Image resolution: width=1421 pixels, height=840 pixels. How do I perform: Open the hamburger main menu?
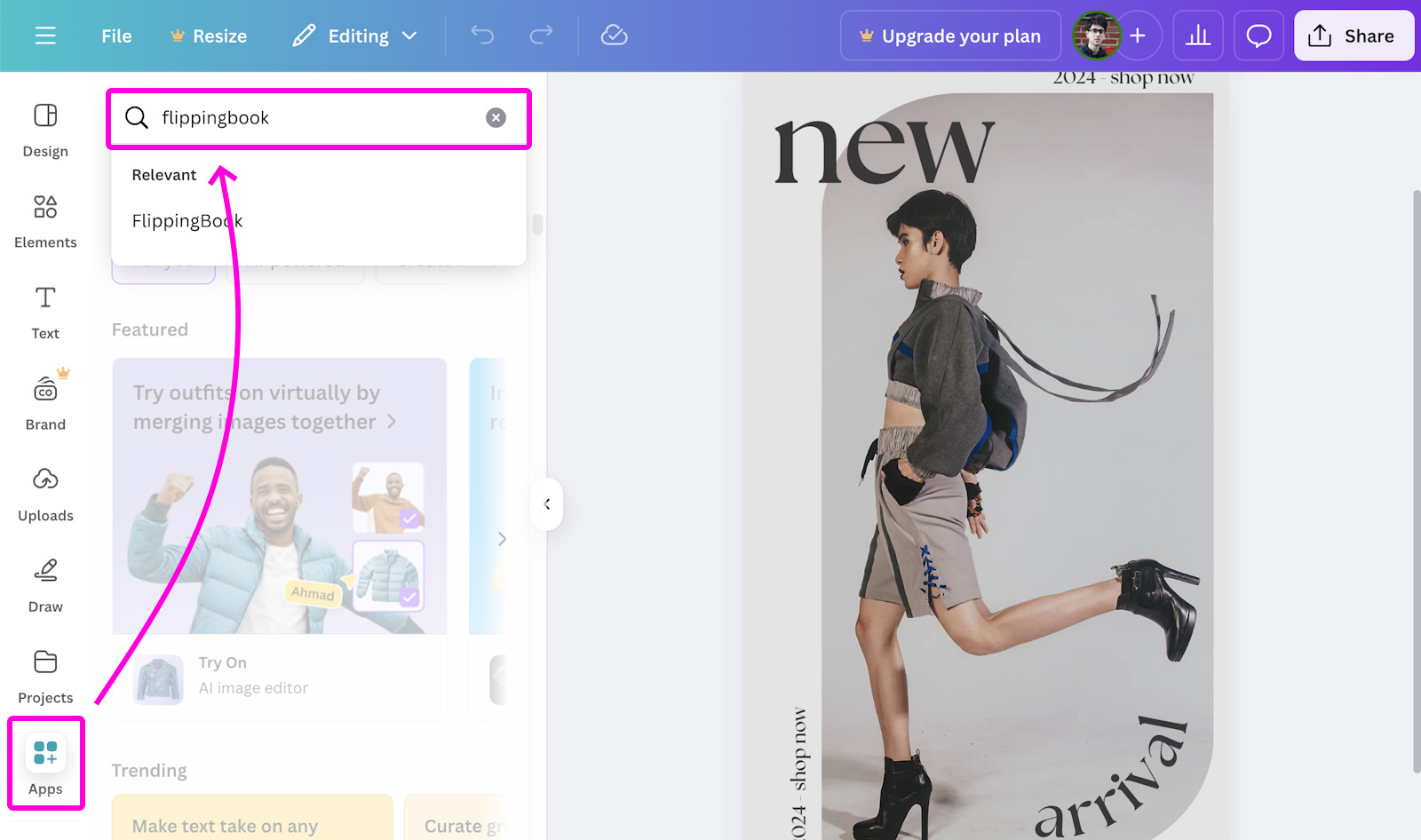[x=45, y=36]
